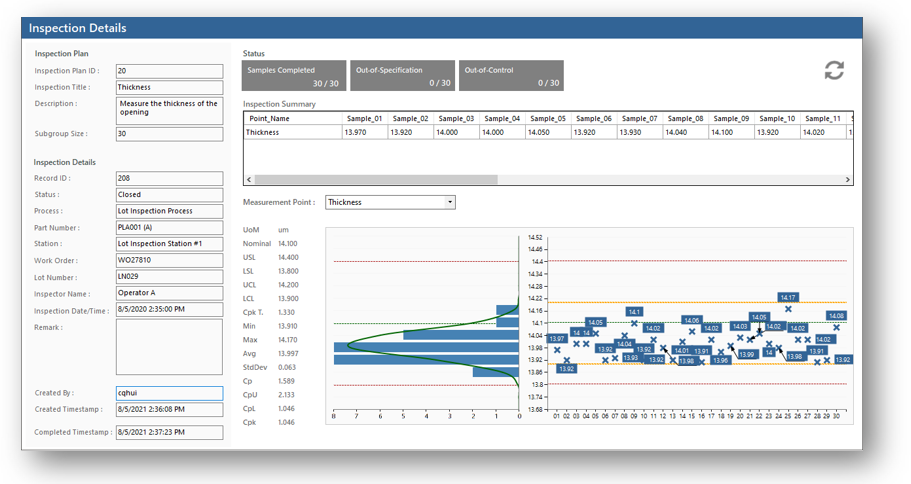
Task: Click the 14.17 data point label
Action: tap(788, 297)
